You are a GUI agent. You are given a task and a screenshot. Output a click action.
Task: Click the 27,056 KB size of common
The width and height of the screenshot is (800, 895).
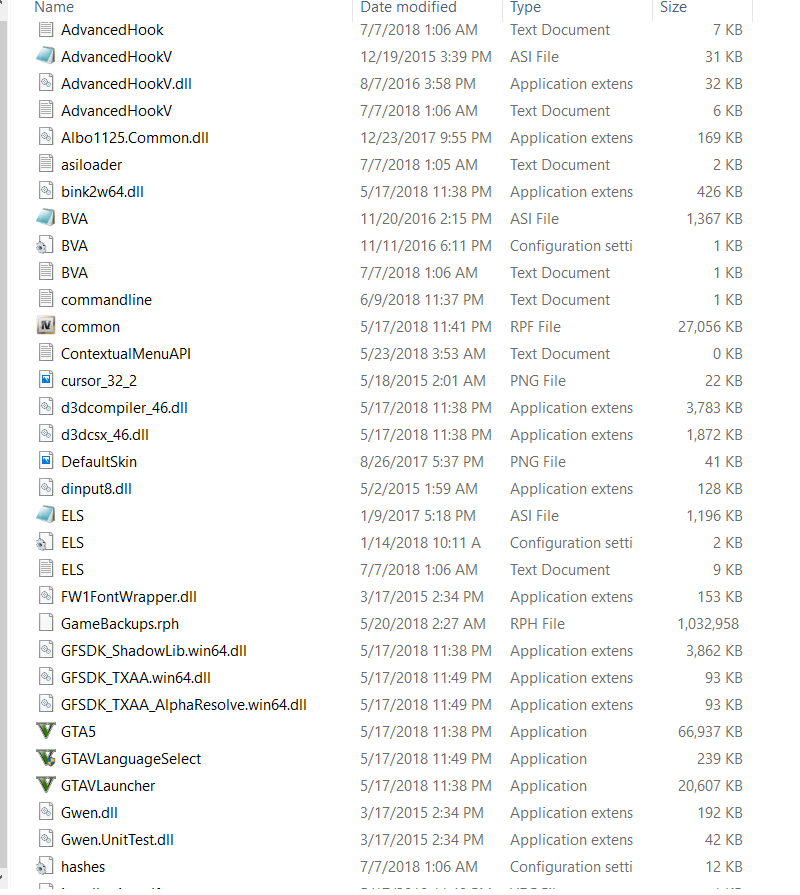(x=710, y=326)
